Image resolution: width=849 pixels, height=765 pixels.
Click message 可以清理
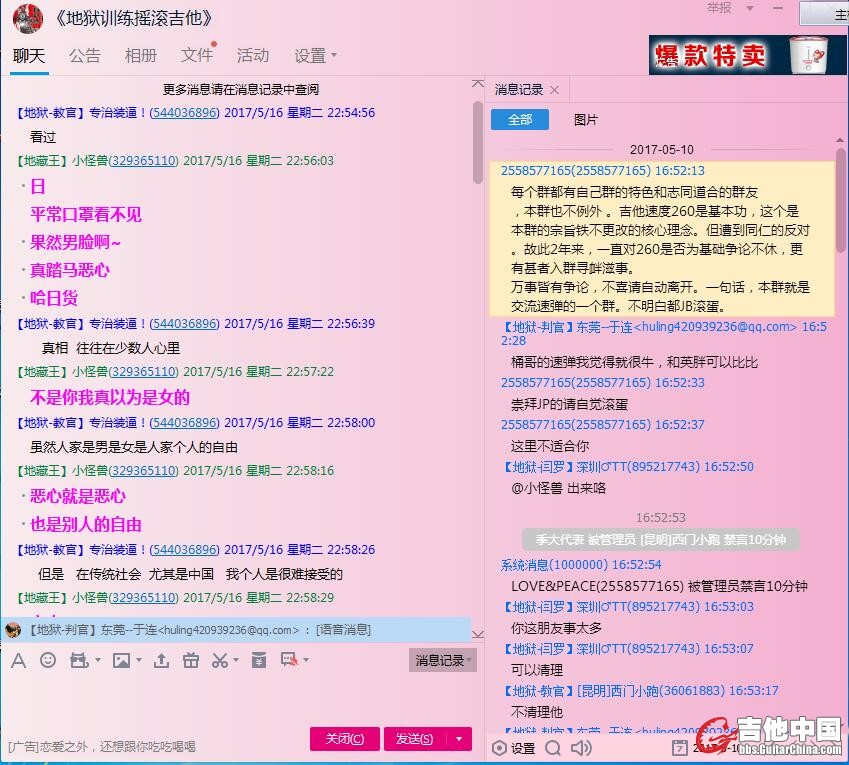(x=537, y=670)
